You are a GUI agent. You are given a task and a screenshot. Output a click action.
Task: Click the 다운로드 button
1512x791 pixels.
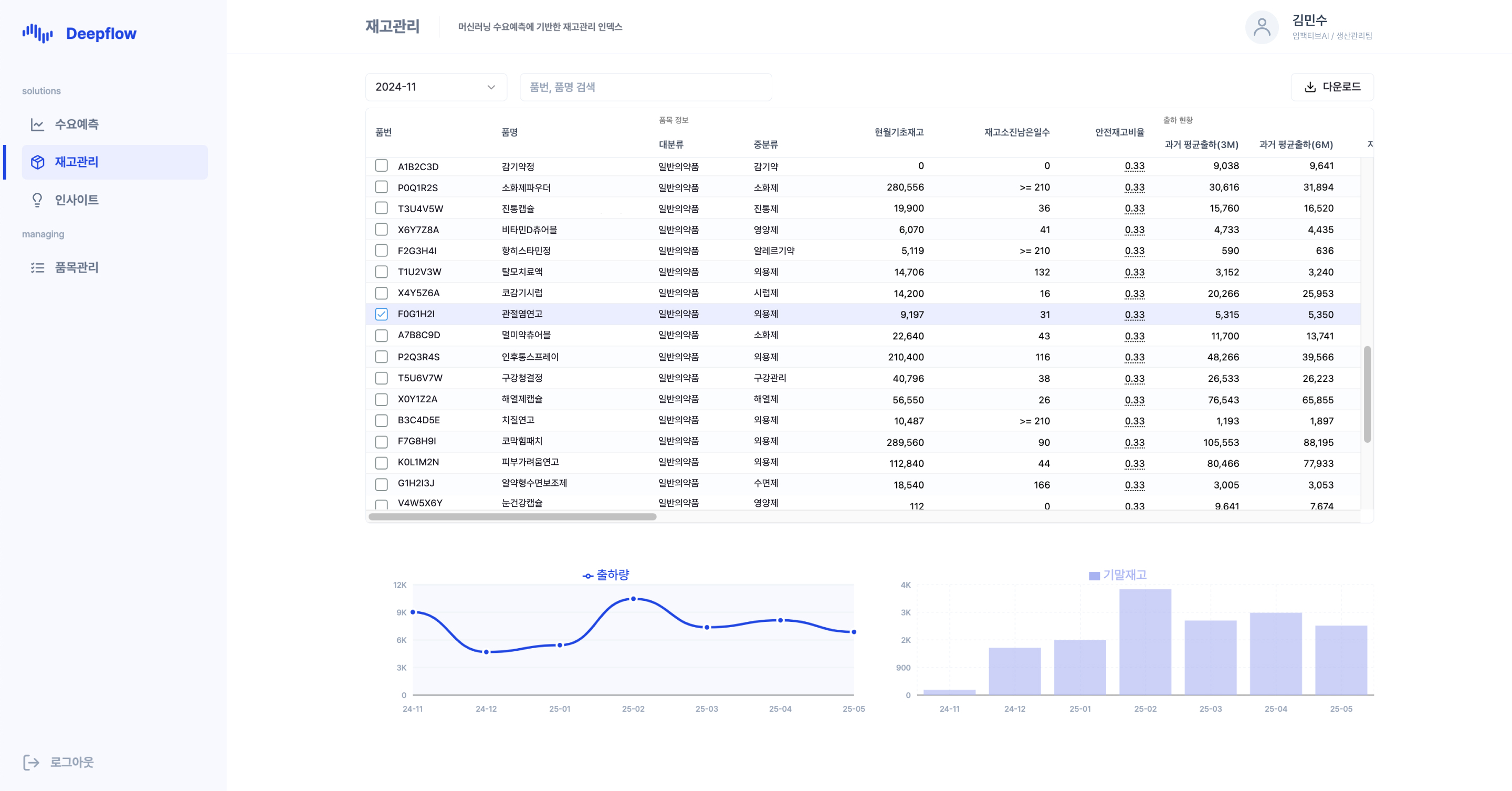click(x=1332, y=87)
